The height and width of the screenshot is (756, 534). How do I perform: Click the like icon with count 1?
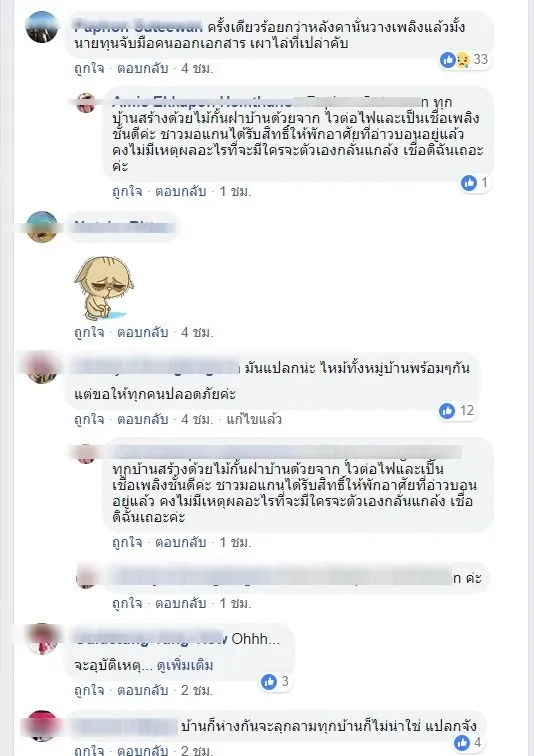(475, 183)
